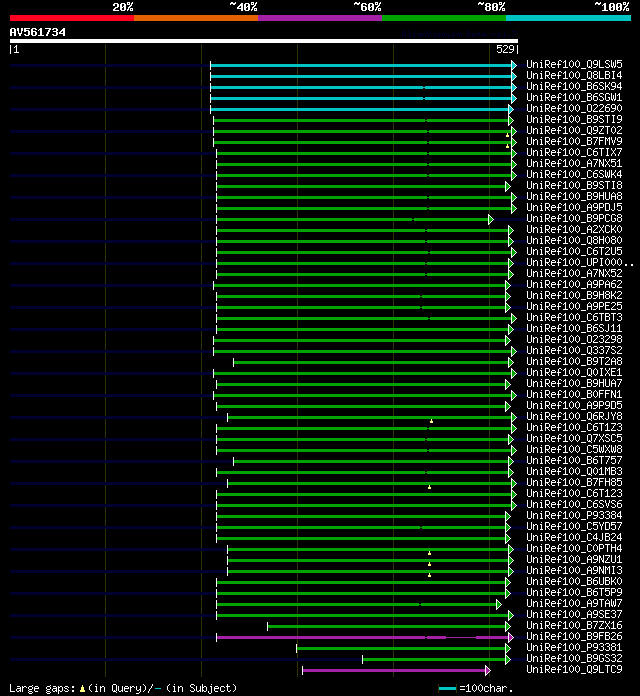This screenshot has height=696, width=640.
Task: Select UniRef100_C6TBT3 label
Action: [574, 317]
